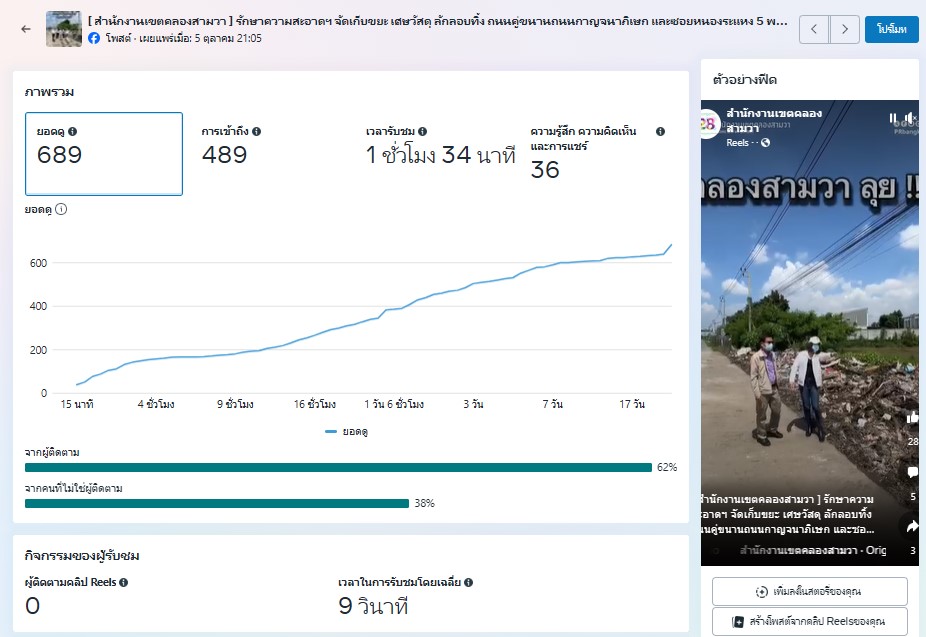
Task: Go back using the left arrow icon
Action: tap(25, 29)
